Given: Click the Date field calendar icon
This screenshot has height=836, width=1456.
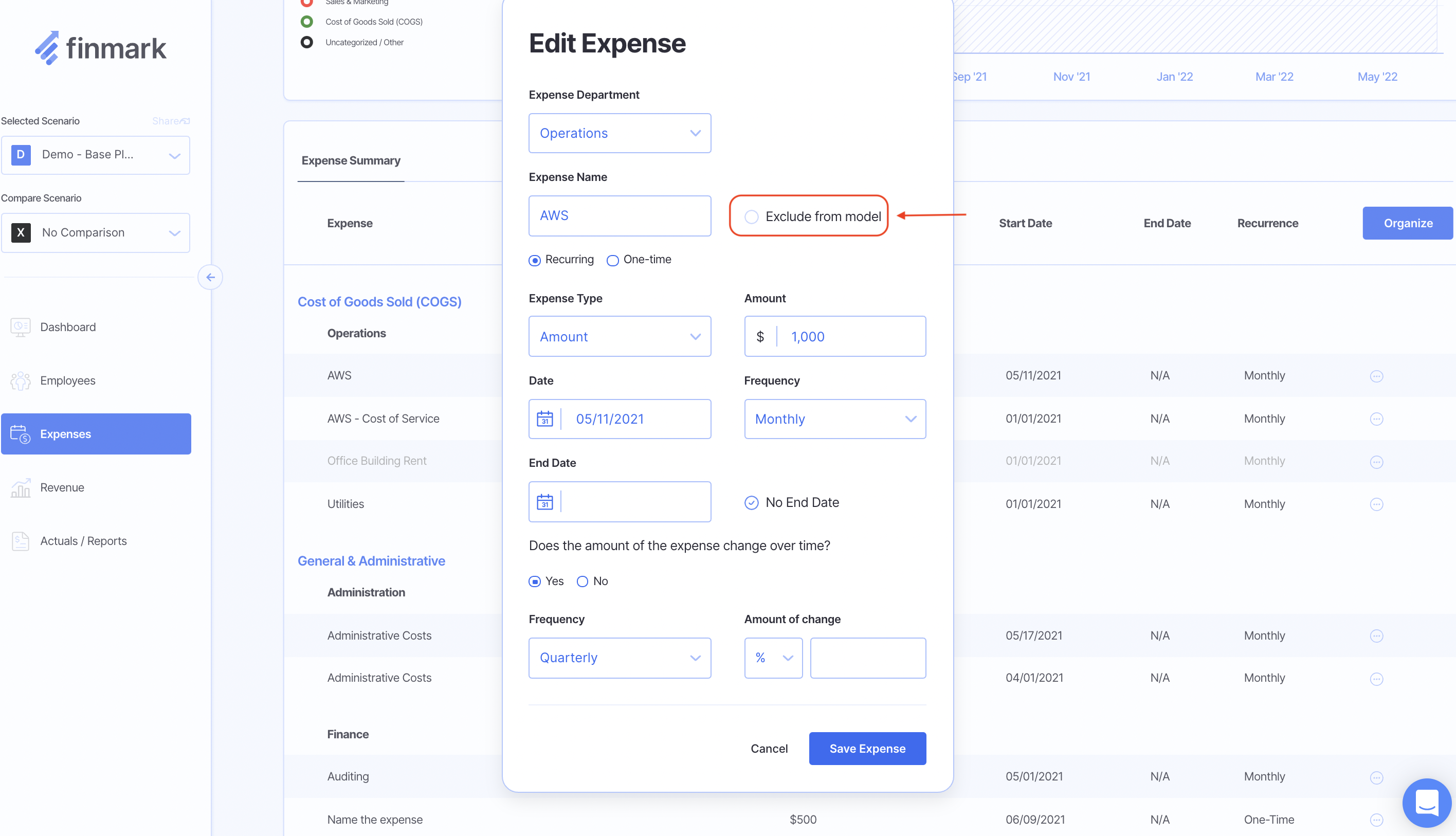Looking at the screenshot, I should click(544, 419).
